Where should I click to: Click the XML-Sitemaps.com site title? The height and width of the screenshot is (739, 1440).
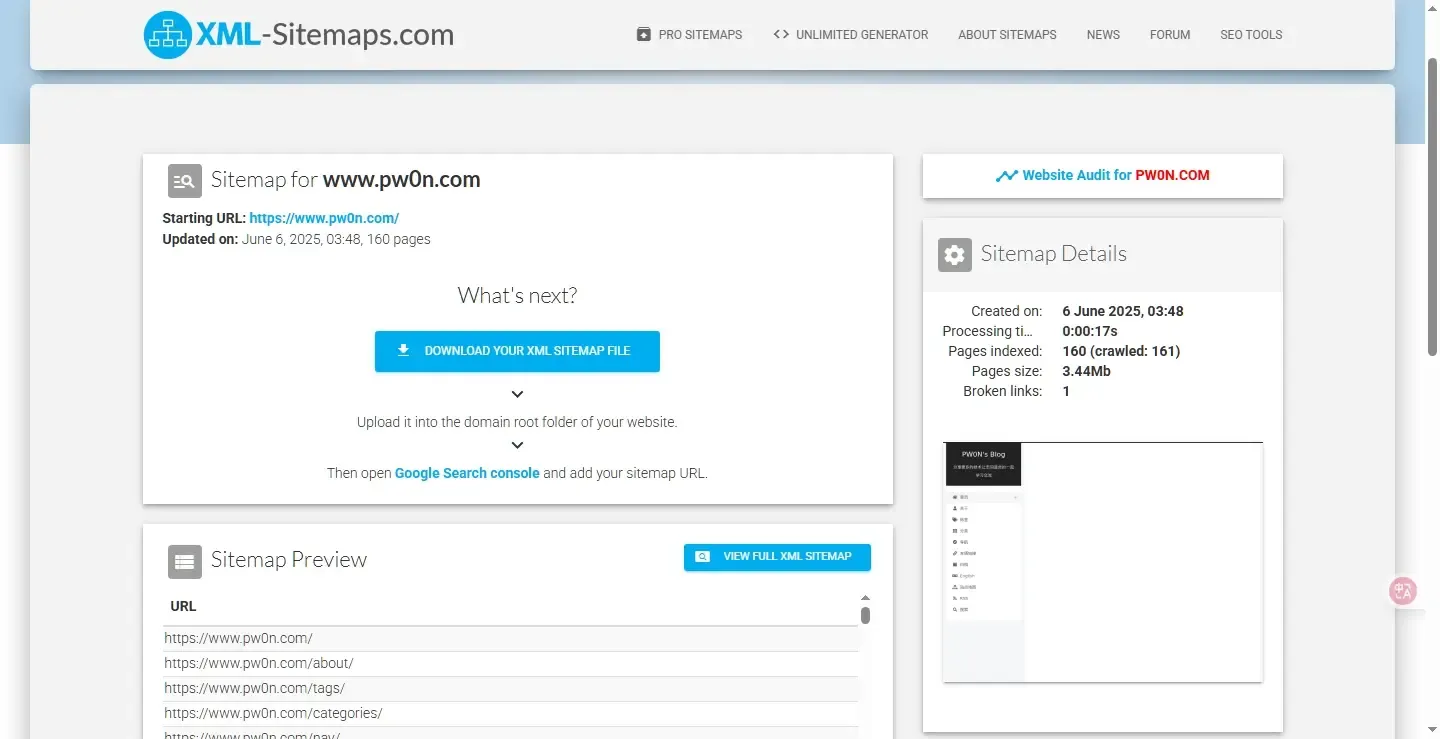[325, 35]
